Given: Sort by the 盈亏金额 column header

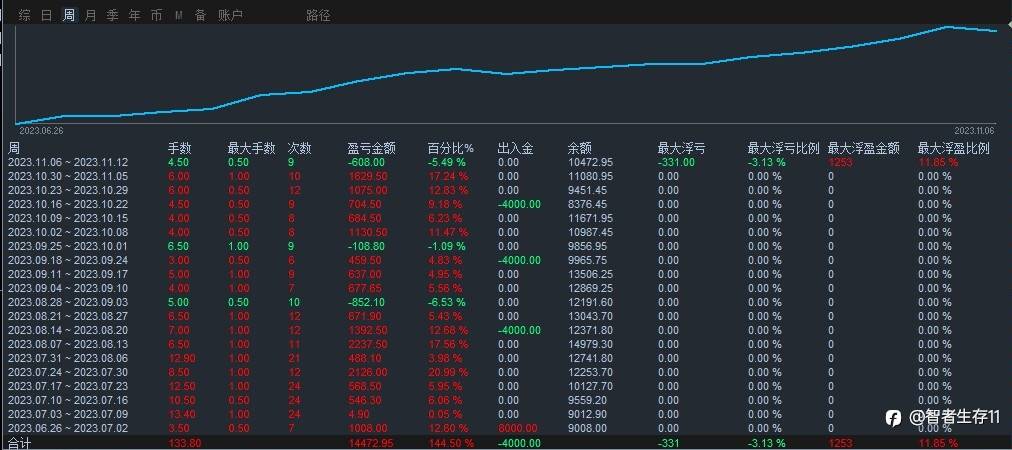Looking at the screenshot, I should point(371,148).
